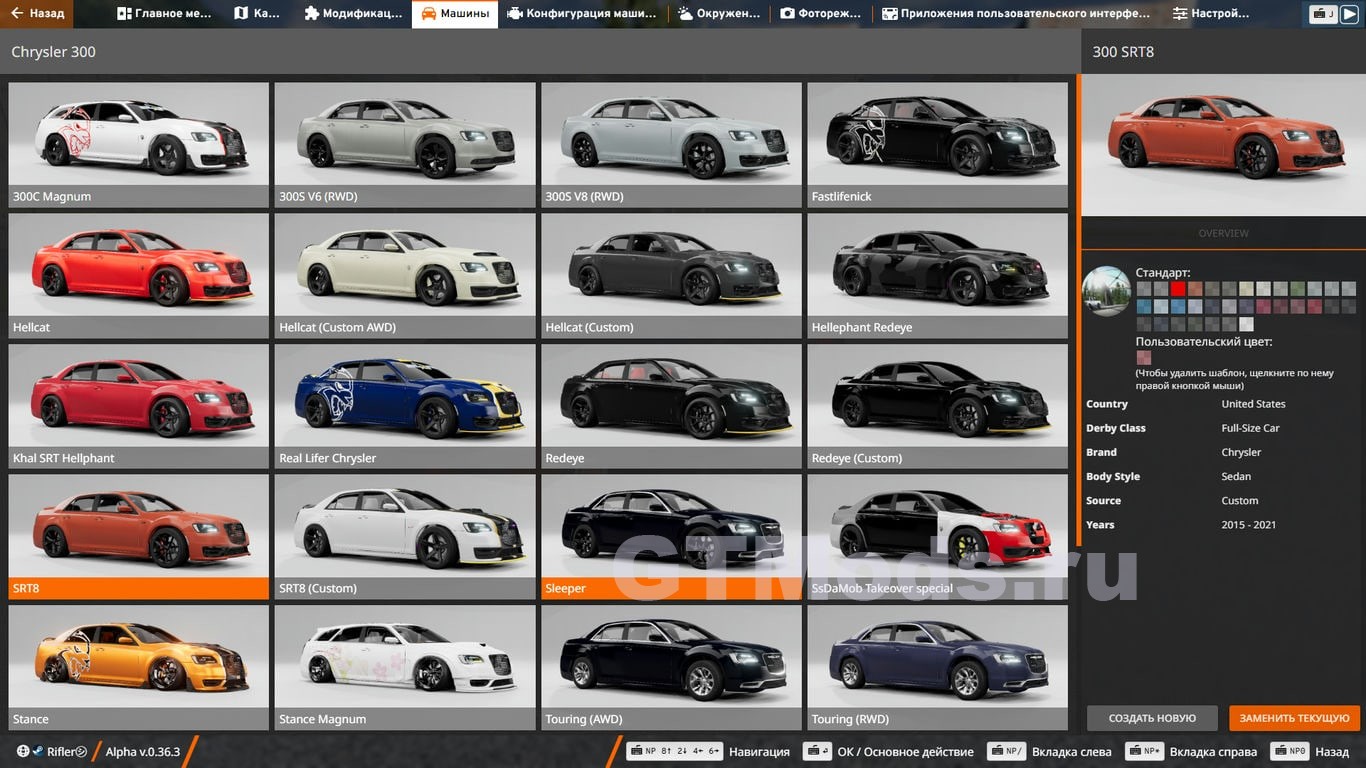Go back using the top-left Назад button
This screenshot has width=1366, height=768.
[x=38, y=14]
